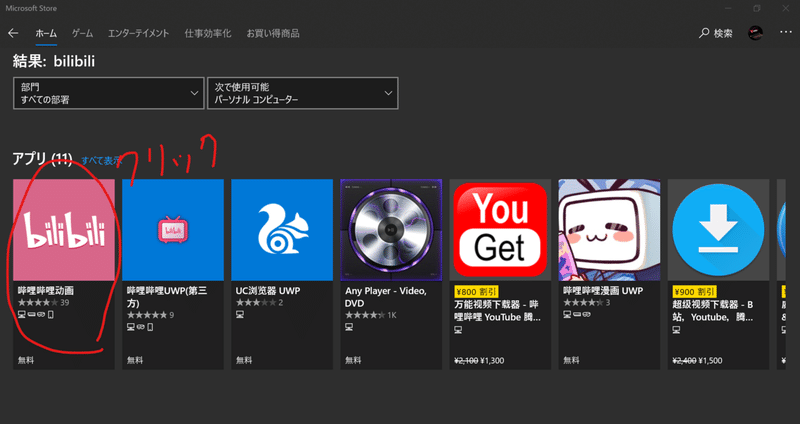Click 無料 under Any Player

click(353, 360)
